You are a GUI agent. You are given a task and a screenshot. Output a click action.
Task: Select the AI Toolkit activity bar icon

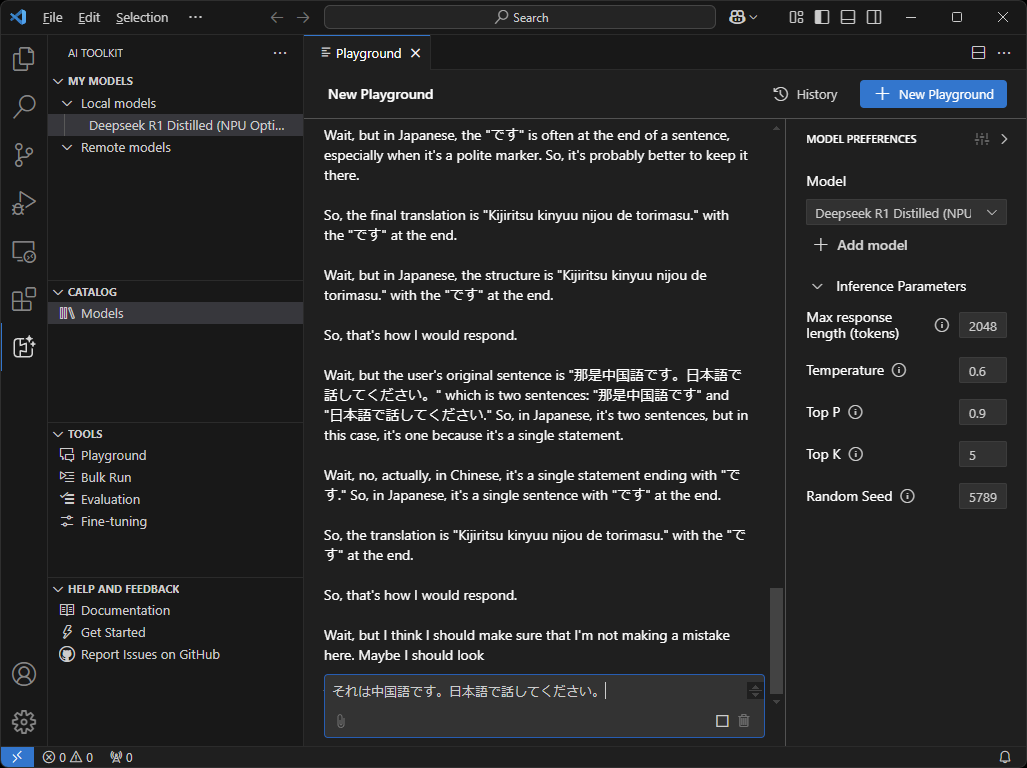click(x=24, y=347)
